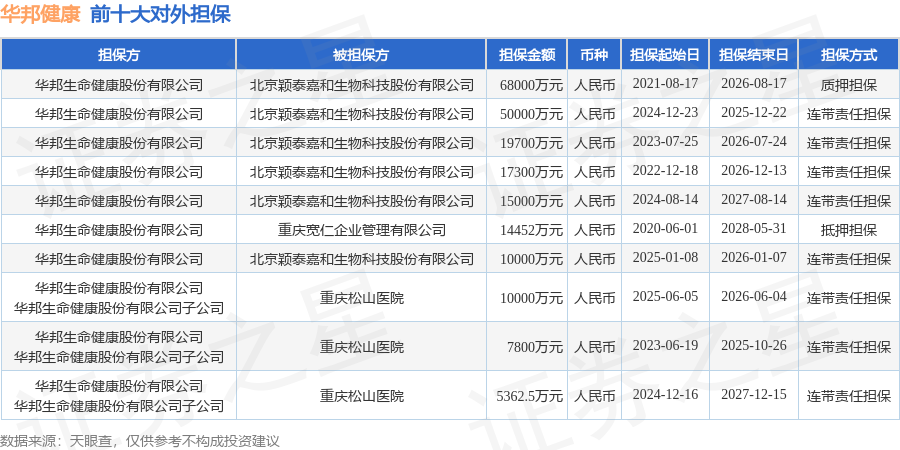Image resolution: width=900 pixels, height=450 pixels.
Task: Click start date 2024-12-16
Action: coord(665,394)
